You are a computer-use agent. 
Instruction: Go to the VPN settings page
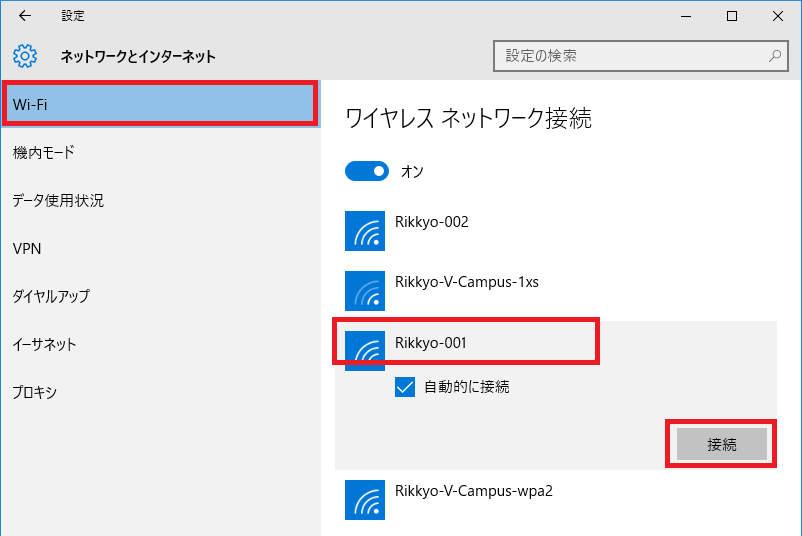(x=160, y=249)
